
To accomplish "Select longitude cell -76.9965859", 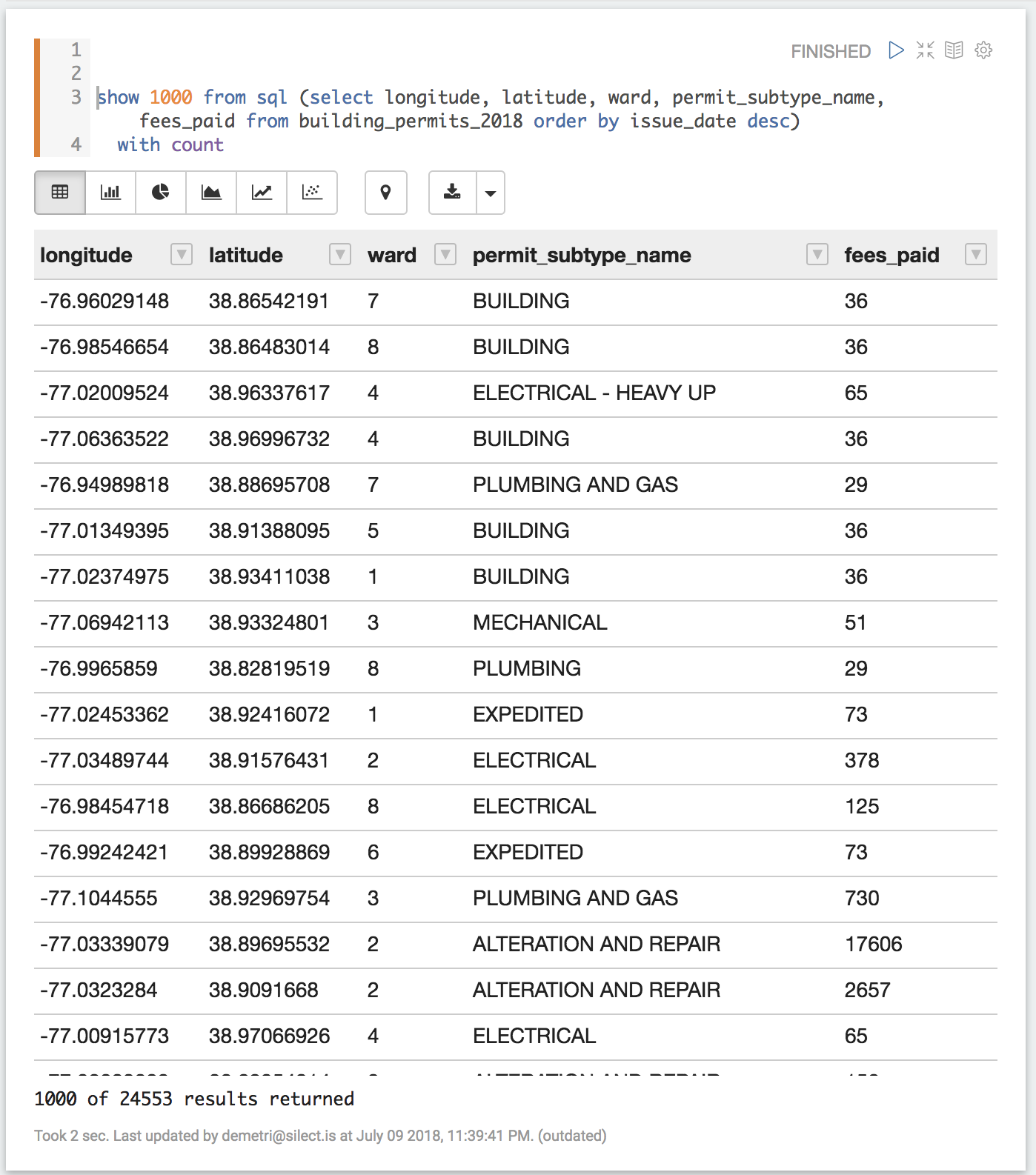I will pyautogui.click(x=99, y=669).
